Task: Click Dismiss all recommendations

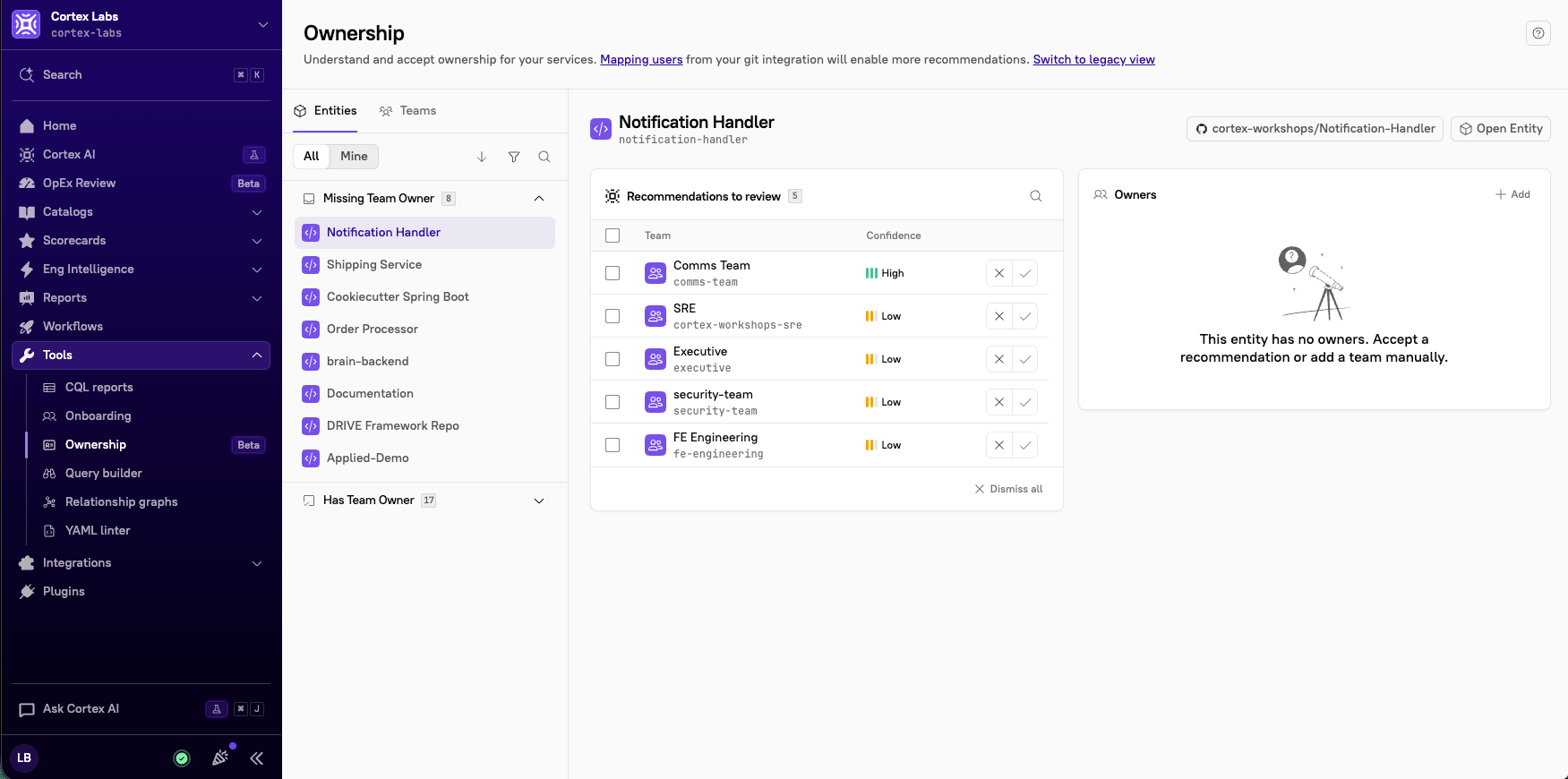Action: (x=1008, y=489)
